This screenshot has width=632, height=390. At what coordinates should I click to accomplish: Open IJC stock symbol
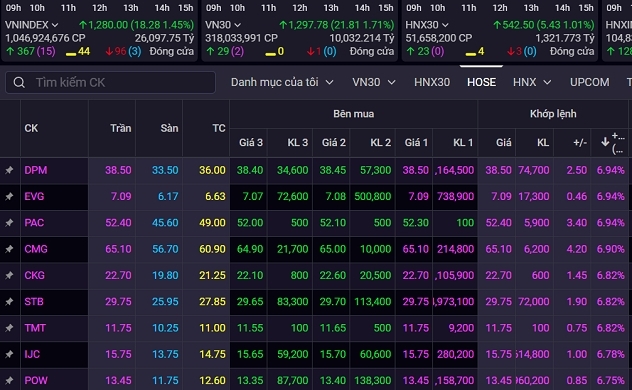[32, 355]
